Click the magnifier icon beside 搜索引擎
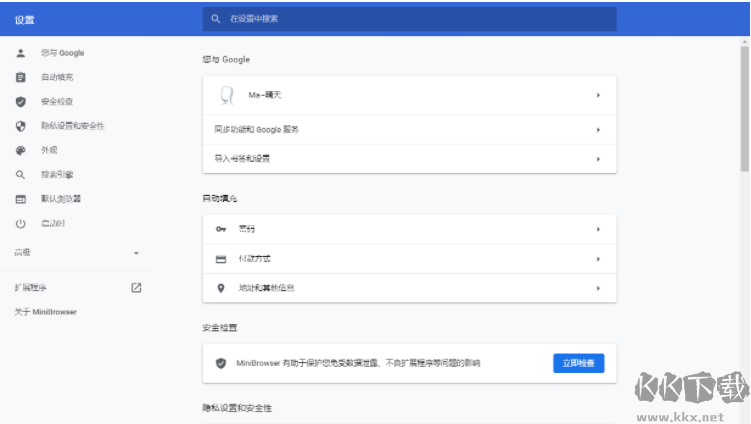The height and width of the screenshot is (424, 751). click(20, 174)
